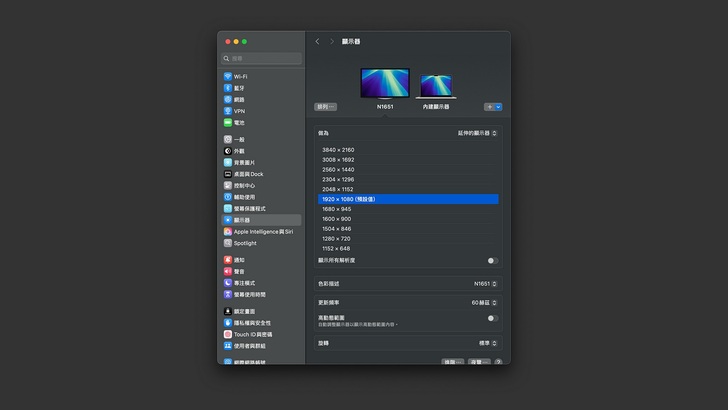Click the Arrange (排列…) button
728x410 pixels.
[326, 106]
